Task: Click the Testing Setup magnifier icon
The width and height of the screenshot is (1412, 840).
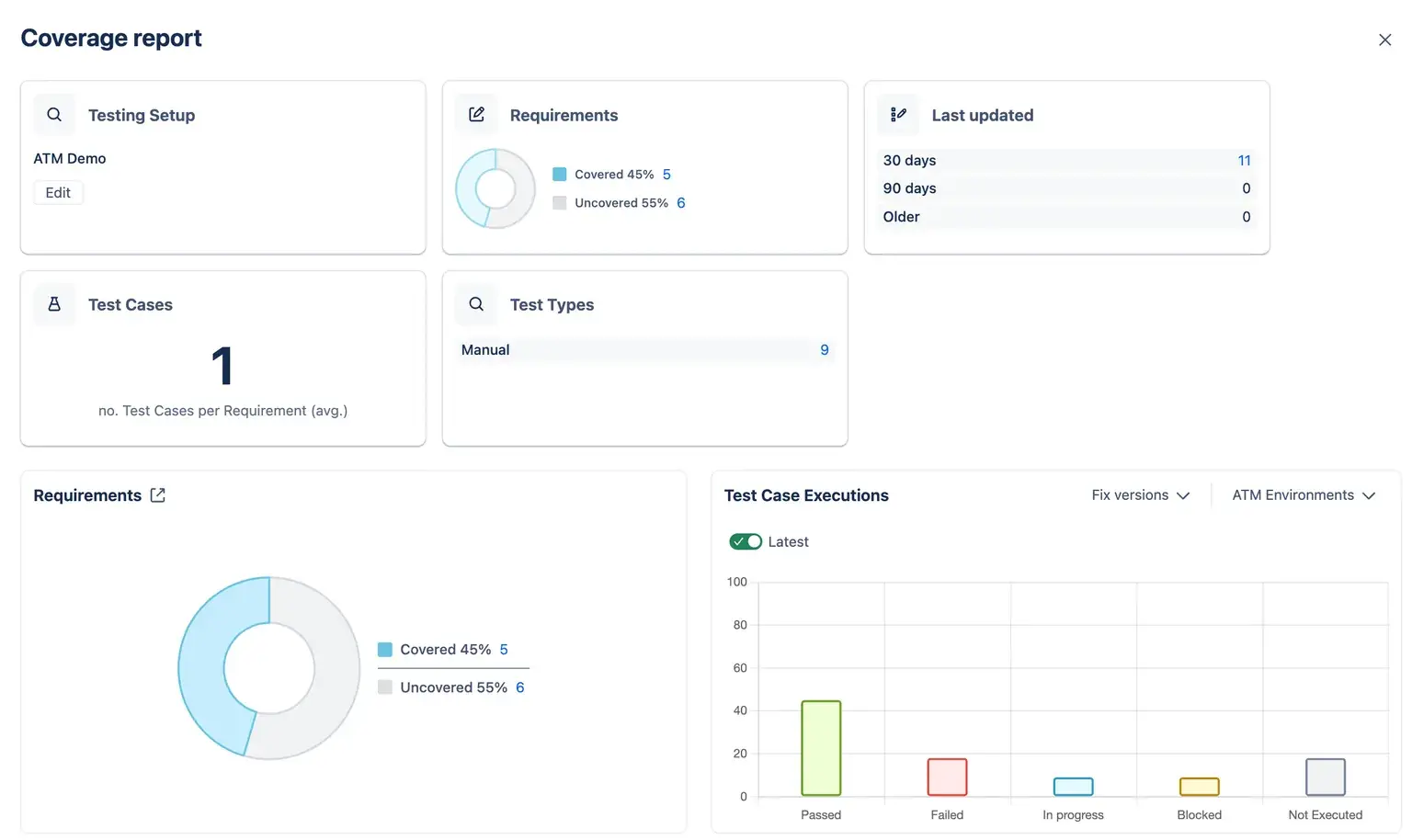Action: [54, 115]
